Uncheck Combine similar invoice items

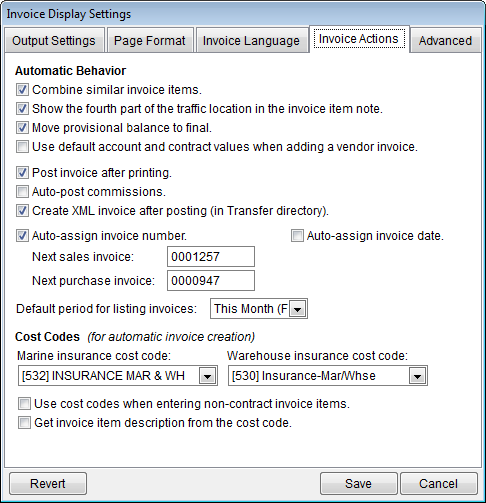click(22, 90)
